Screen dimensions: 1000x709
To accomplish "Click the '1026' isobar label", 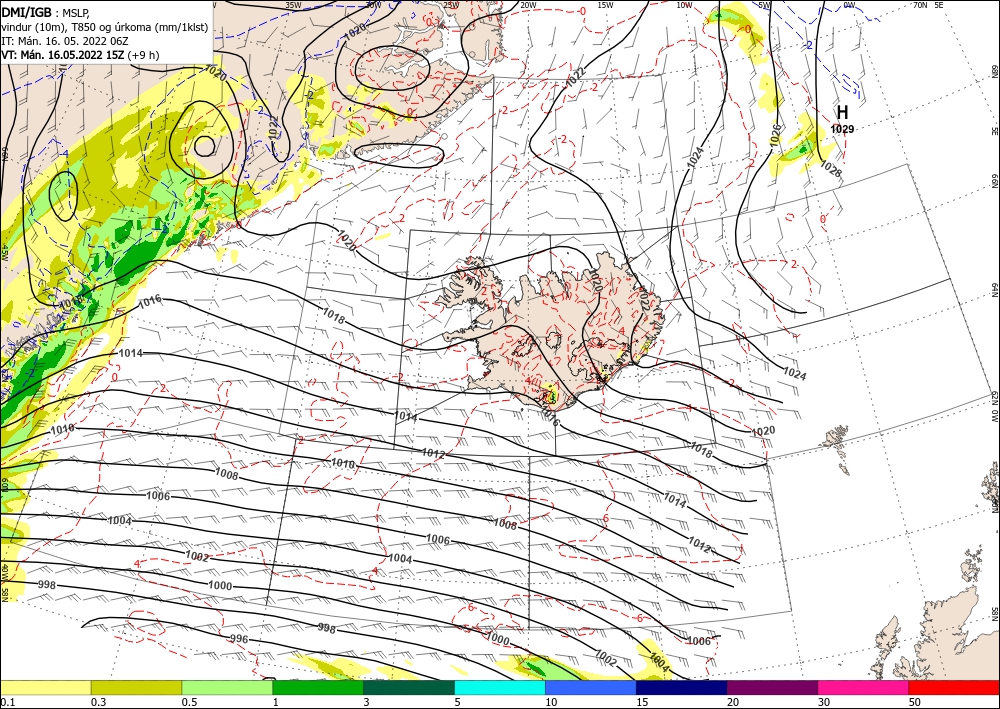I will (776, 136).
